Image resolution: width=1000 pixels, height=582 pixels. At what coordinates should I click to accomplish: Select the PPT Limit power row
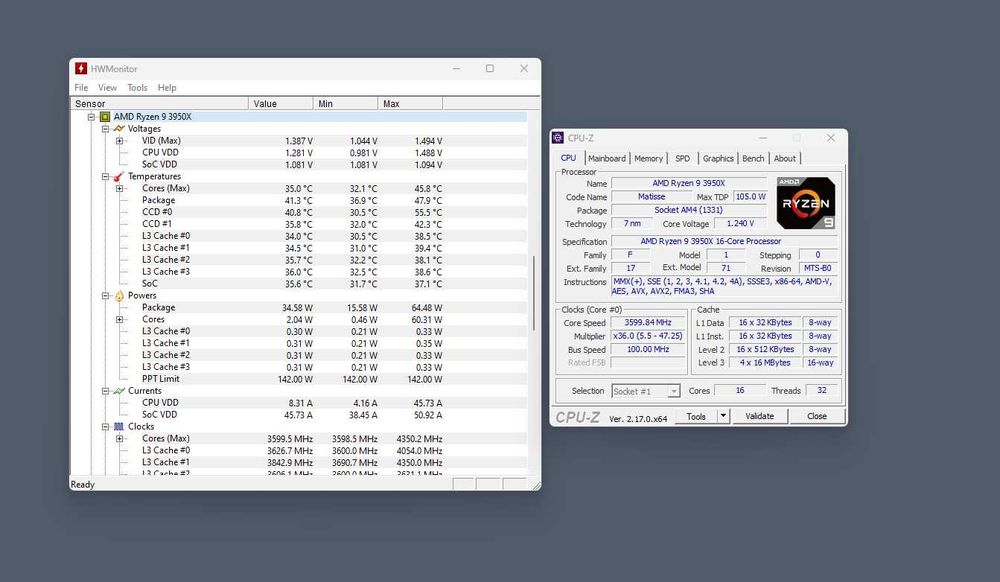point(298,379)
